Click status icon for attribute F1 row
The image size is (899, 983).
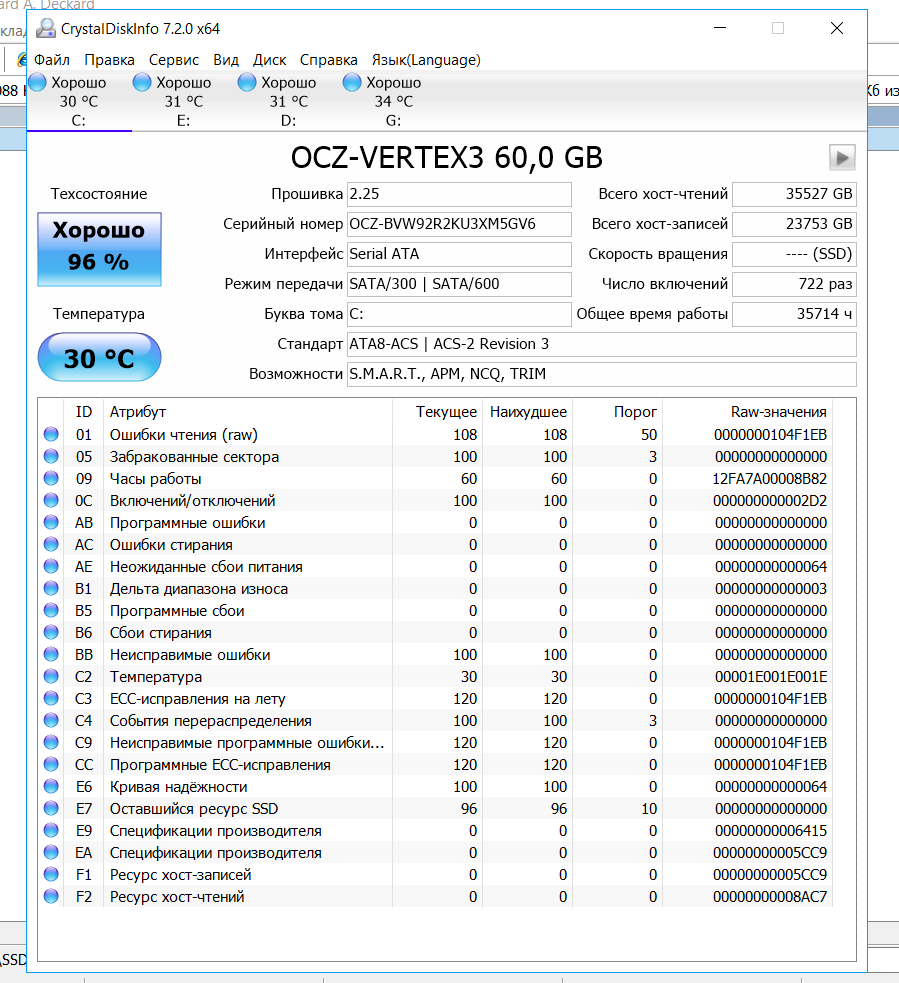(51, 874)
